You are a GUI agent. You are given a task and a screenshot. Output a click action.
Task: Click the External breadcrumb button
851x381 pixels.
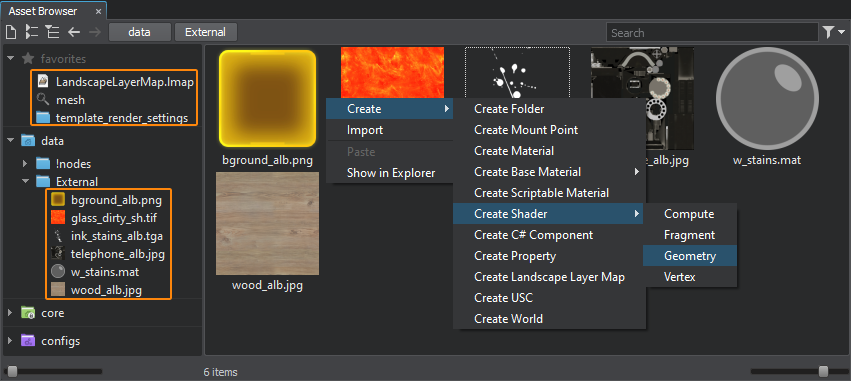pos(205,33)
